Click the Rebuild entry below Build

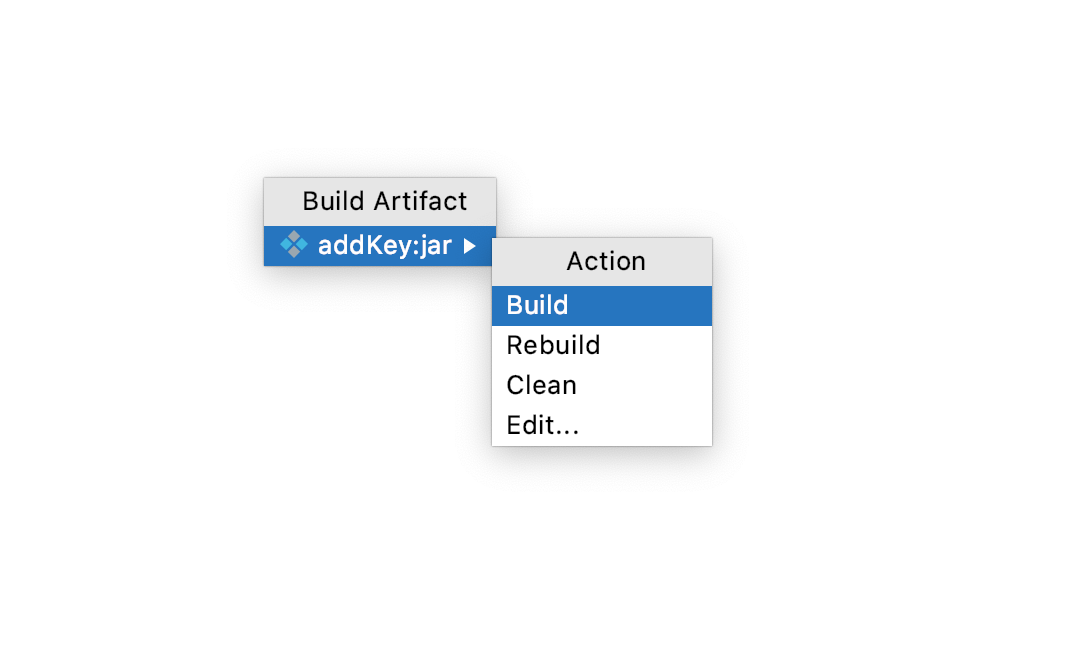pos(602,345)
